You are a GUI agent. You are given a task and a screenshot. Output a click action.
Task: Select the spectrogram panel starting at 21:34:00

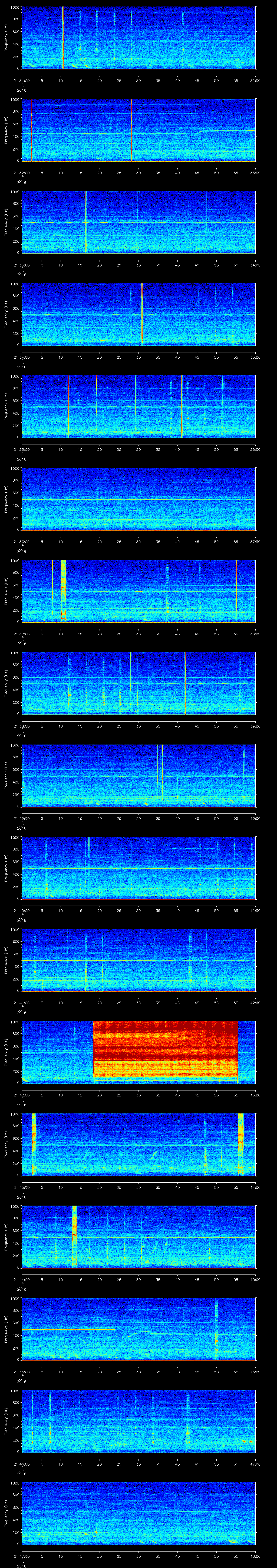coord(139,314)
